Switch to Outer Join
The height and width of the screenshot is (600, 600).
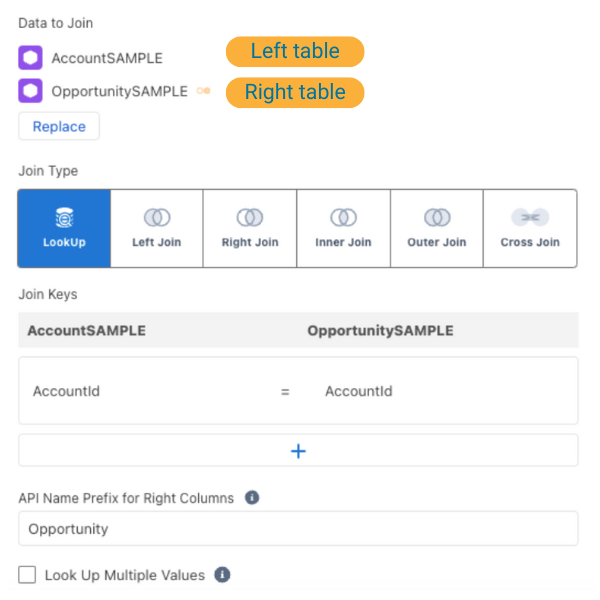tap(437, 228)
